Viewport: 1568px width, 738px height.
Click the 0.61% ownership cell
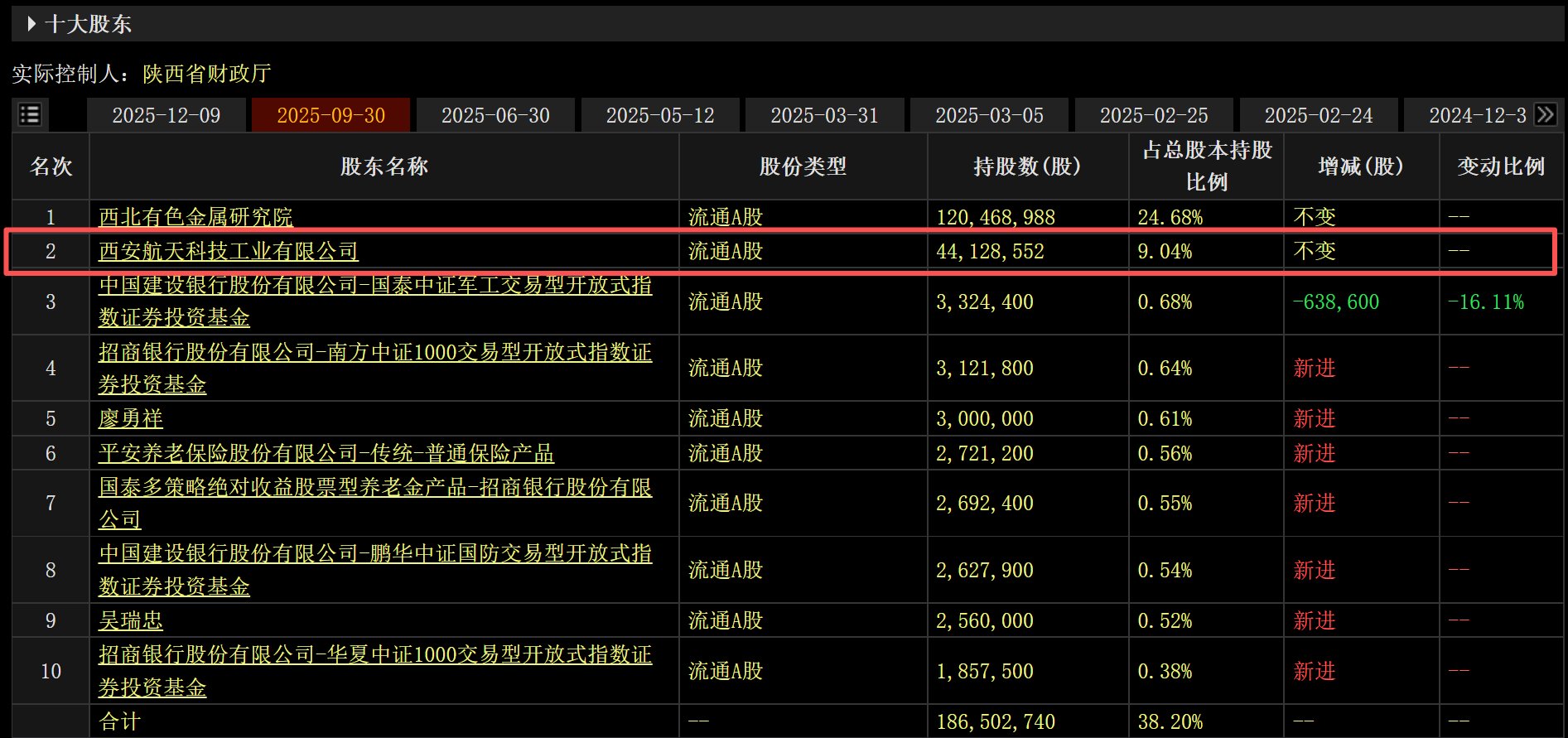point(1165,418)
